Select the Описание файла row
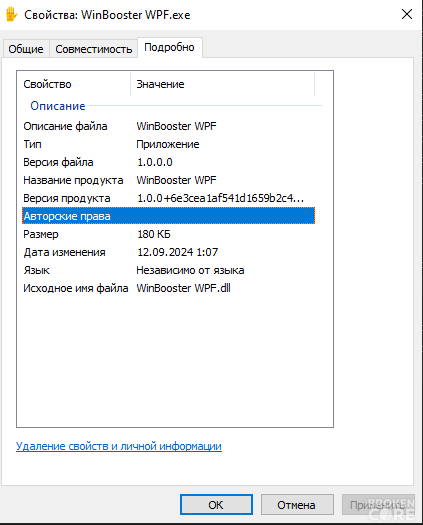This screenshot has width=423, height=525. [168, 126]
